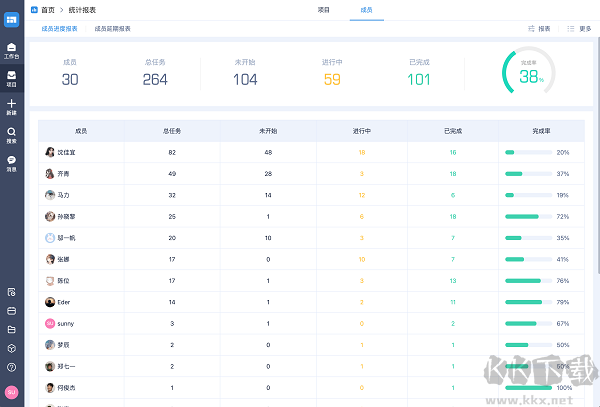
Task: Open 搜索 search from the sidebar
Action: 11,134
